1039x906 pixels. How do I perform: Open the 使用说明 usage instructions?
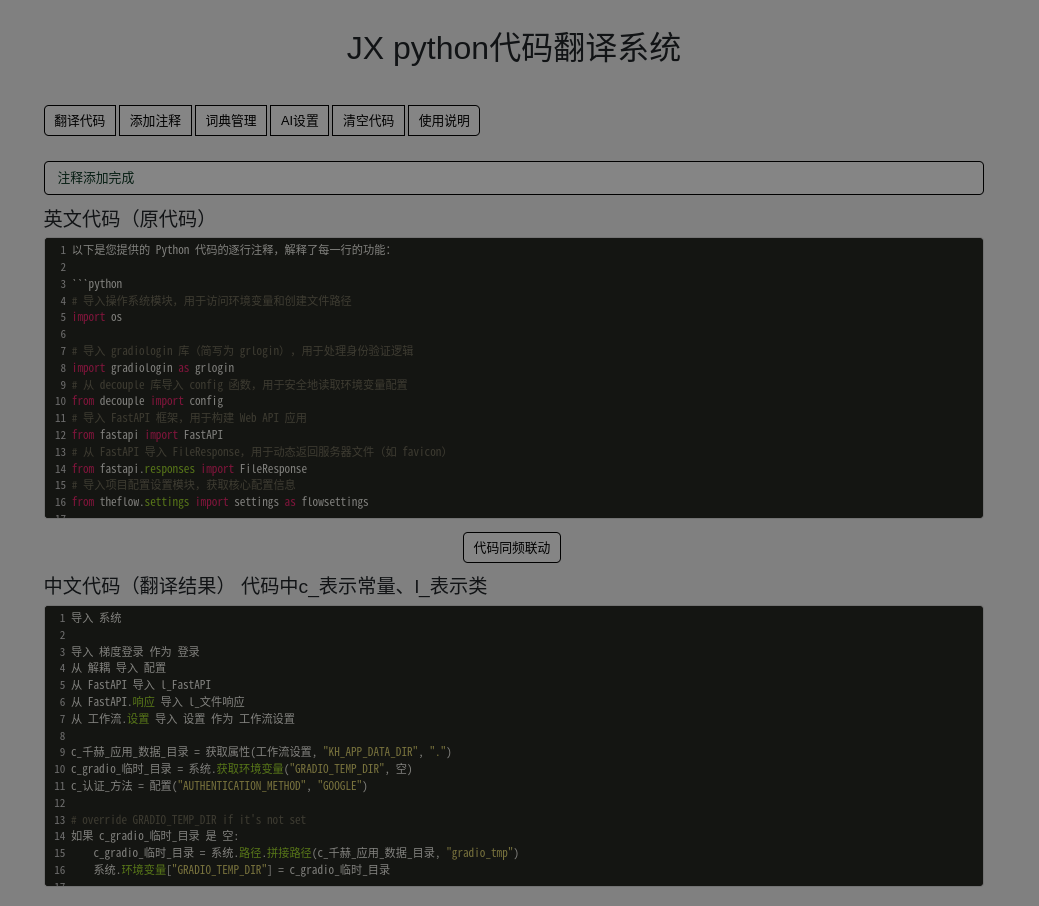coord(444,121)
